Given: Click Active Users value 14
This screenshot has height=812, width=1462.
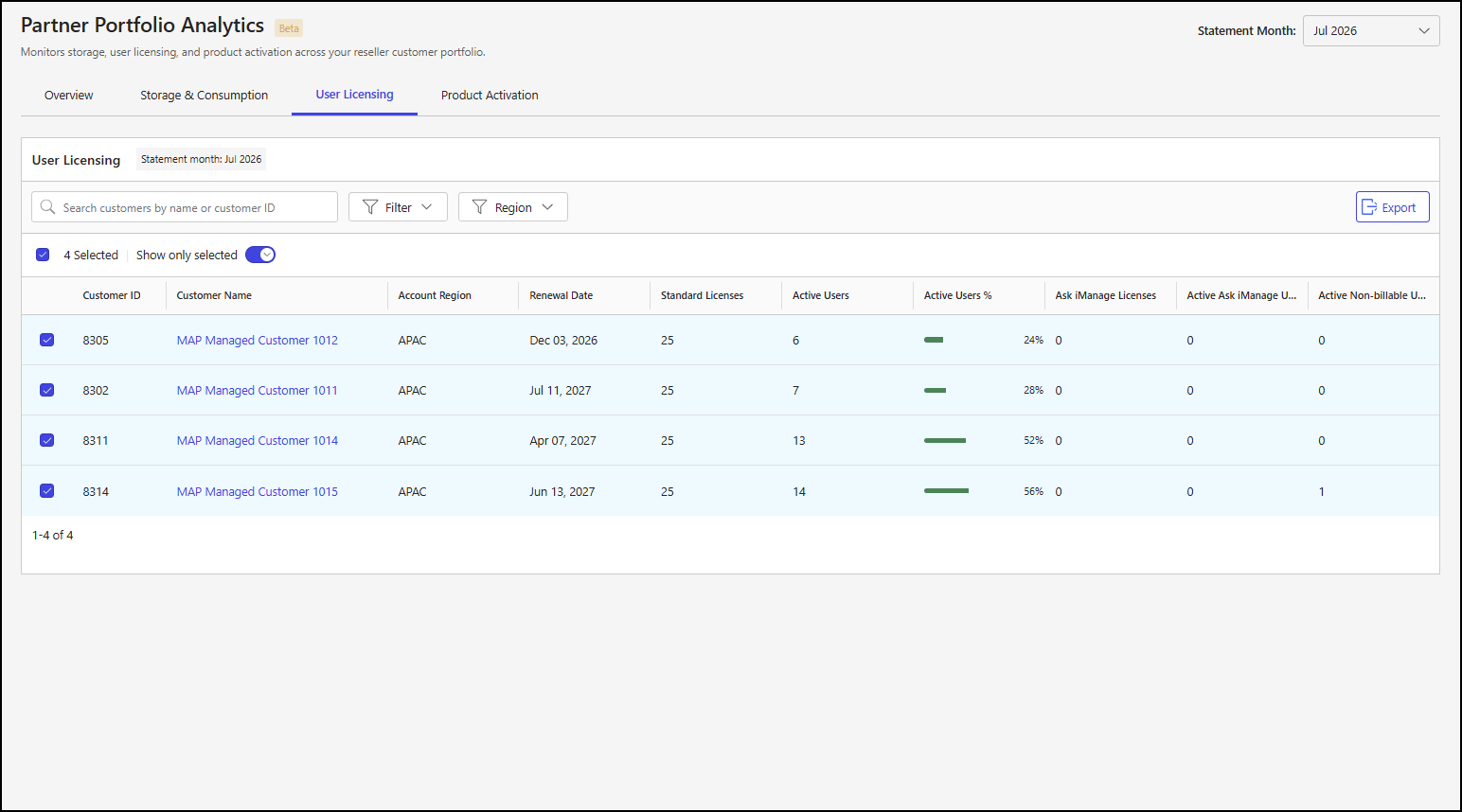Looking at the screenshot, I should (x=799, y=491).
